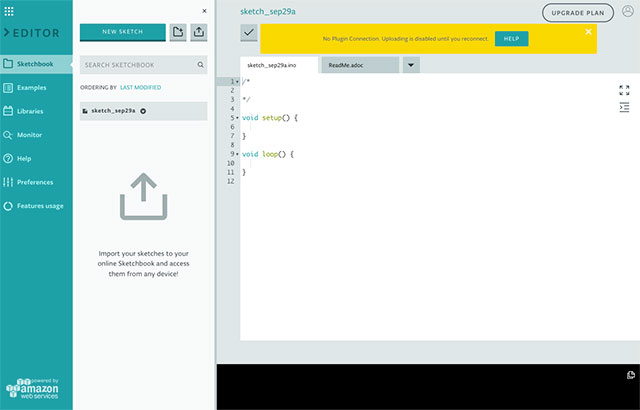Open the Examples panel in the sidebar
640x410 pixels.
pos(31,88)
